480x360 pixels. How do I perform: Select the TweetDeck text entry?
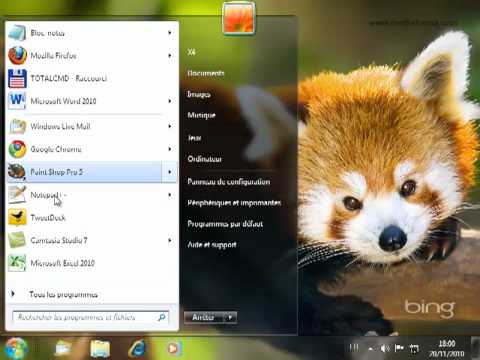pos(48,218)
